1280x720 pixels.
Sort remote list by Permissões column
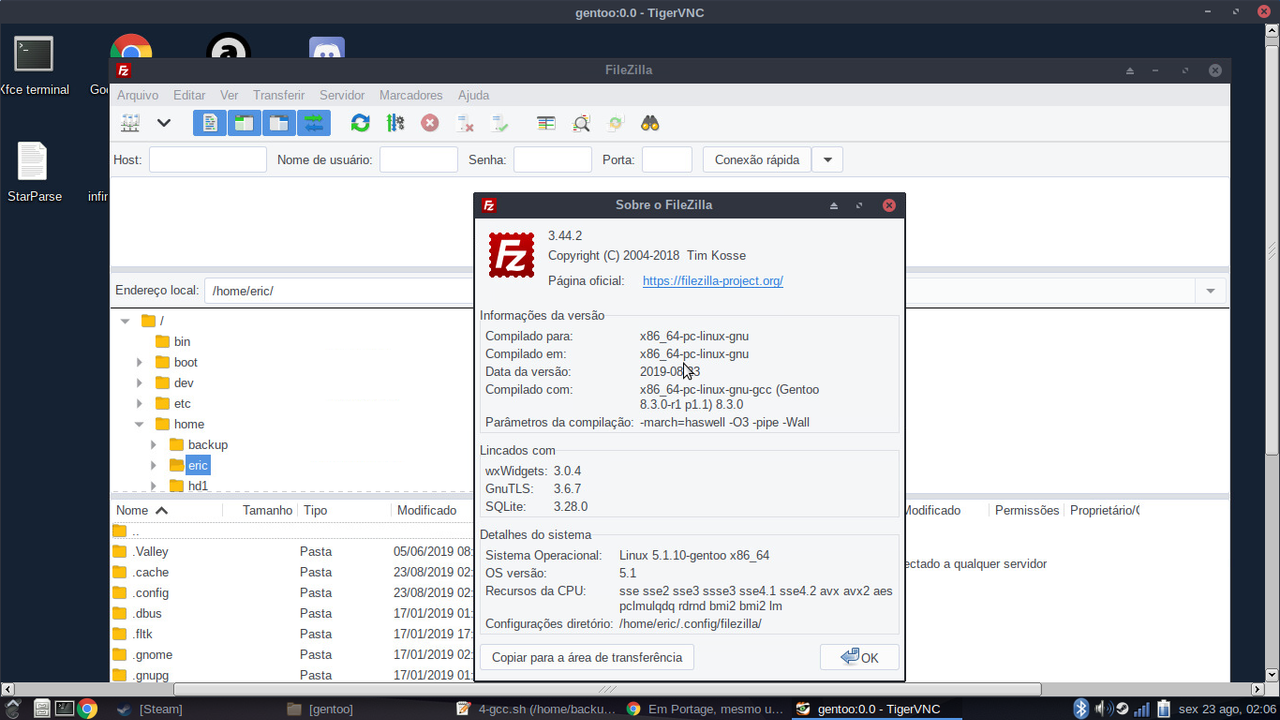point(1027,510)
